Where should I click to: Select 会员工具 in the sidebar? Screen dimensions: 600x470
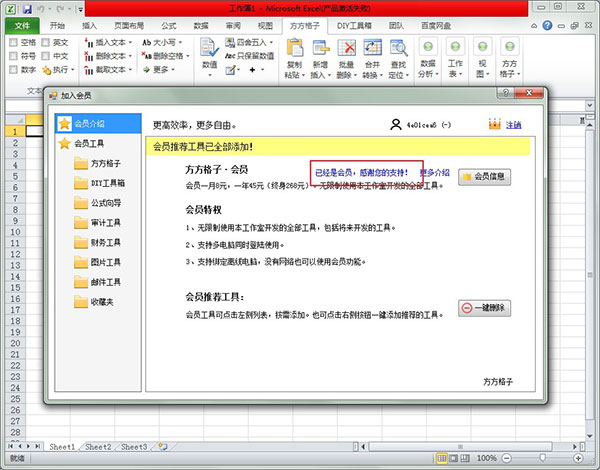98,144
